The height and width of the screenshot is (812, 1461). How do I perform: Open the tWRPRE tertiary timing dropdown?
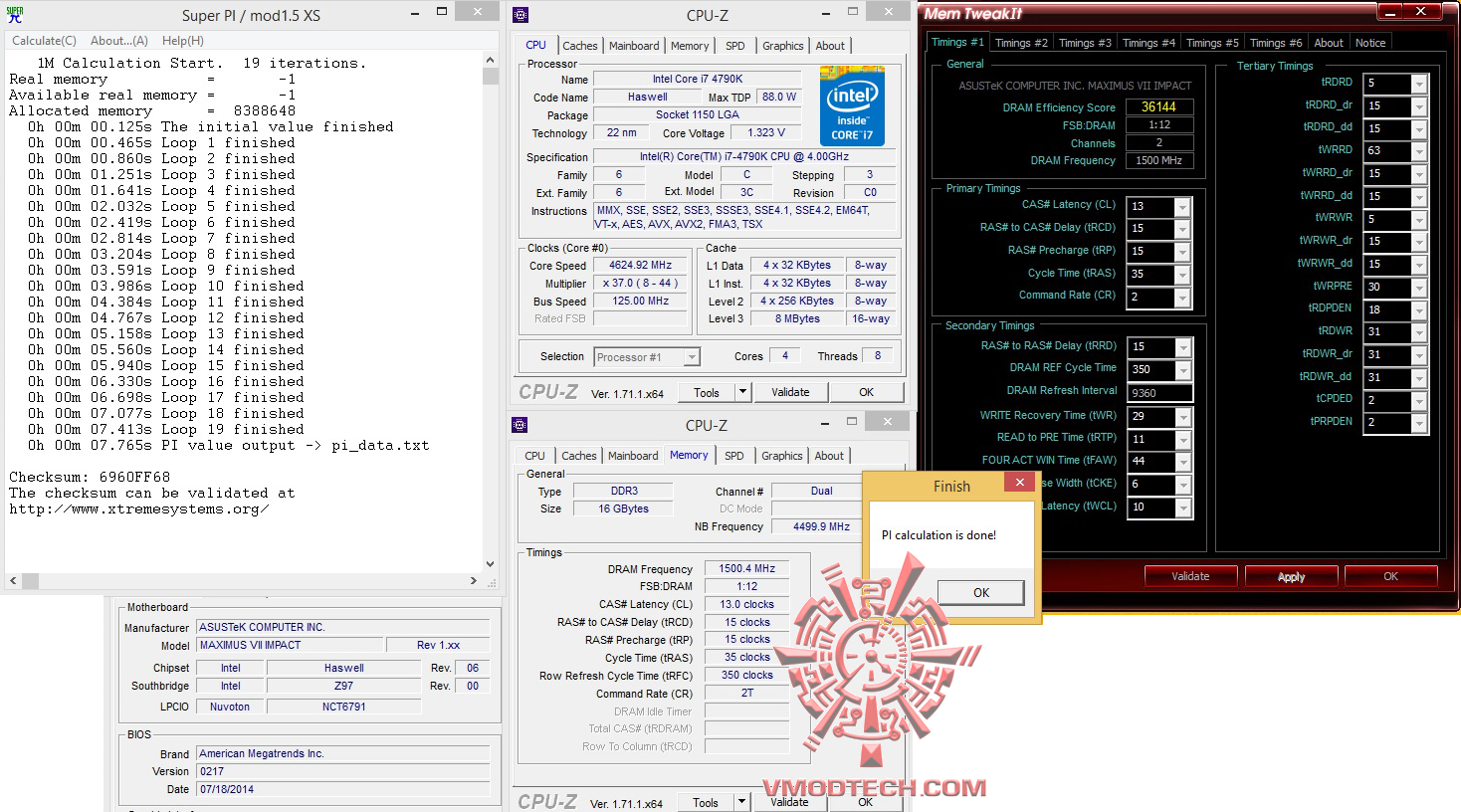pos(1419,288)
